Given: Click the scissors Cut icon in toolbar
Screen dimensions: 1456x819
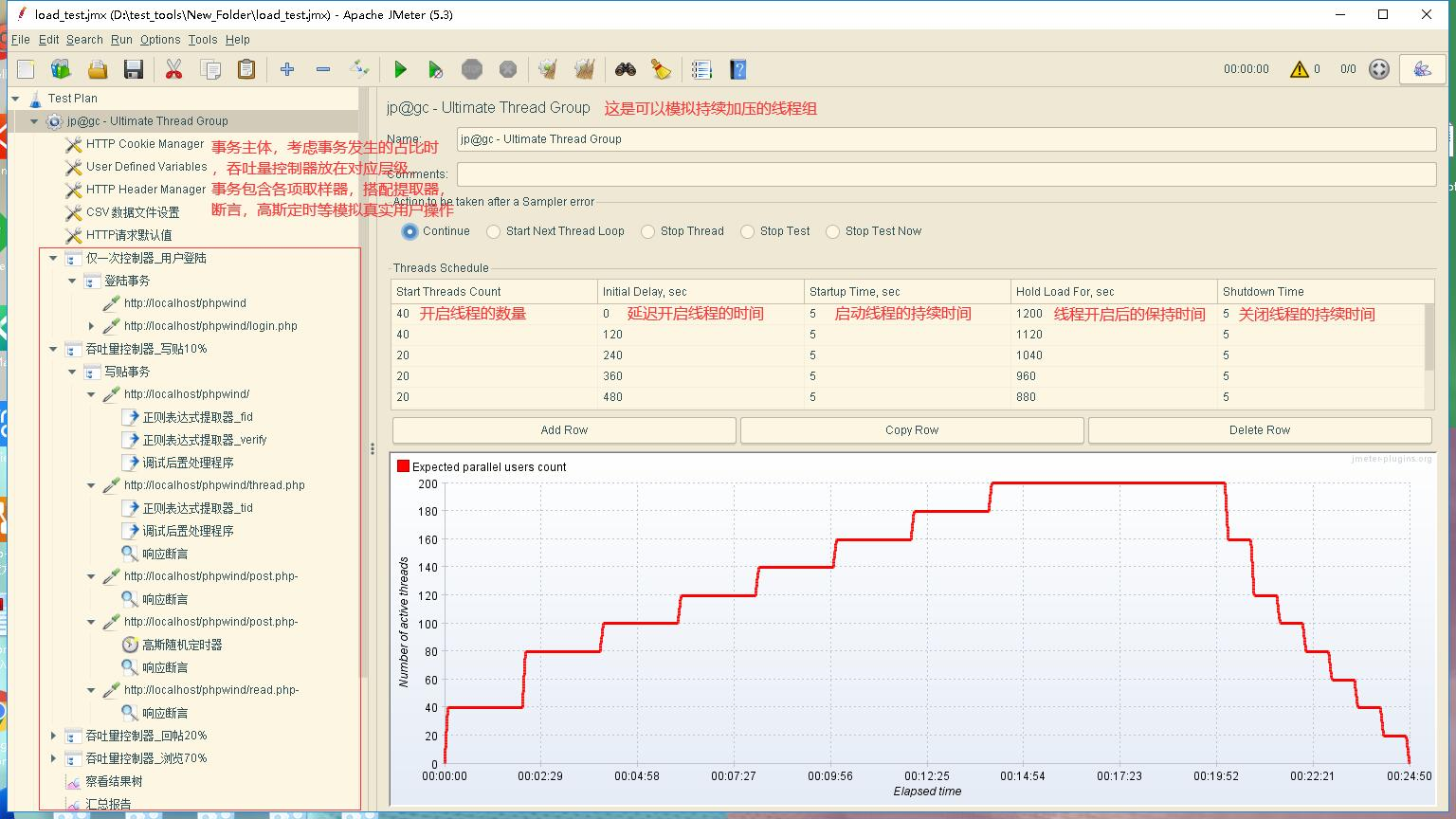Looking at the screenshot, I should (173, 69).
